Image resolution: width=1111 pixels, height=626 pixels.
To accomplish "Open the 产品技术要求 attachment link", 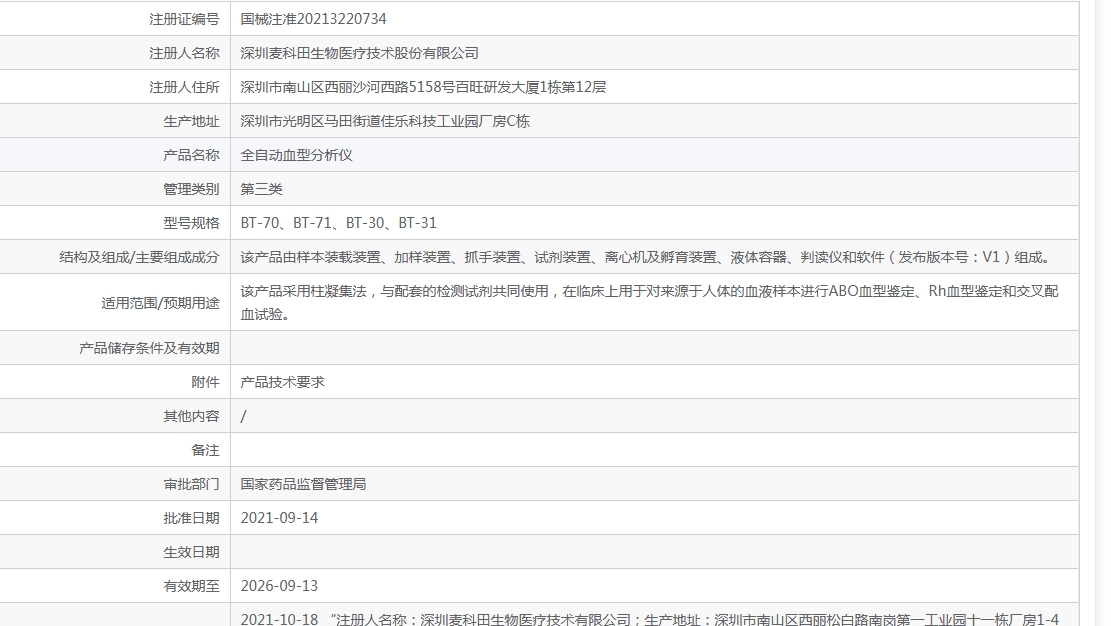I will [x=283, y=382].
